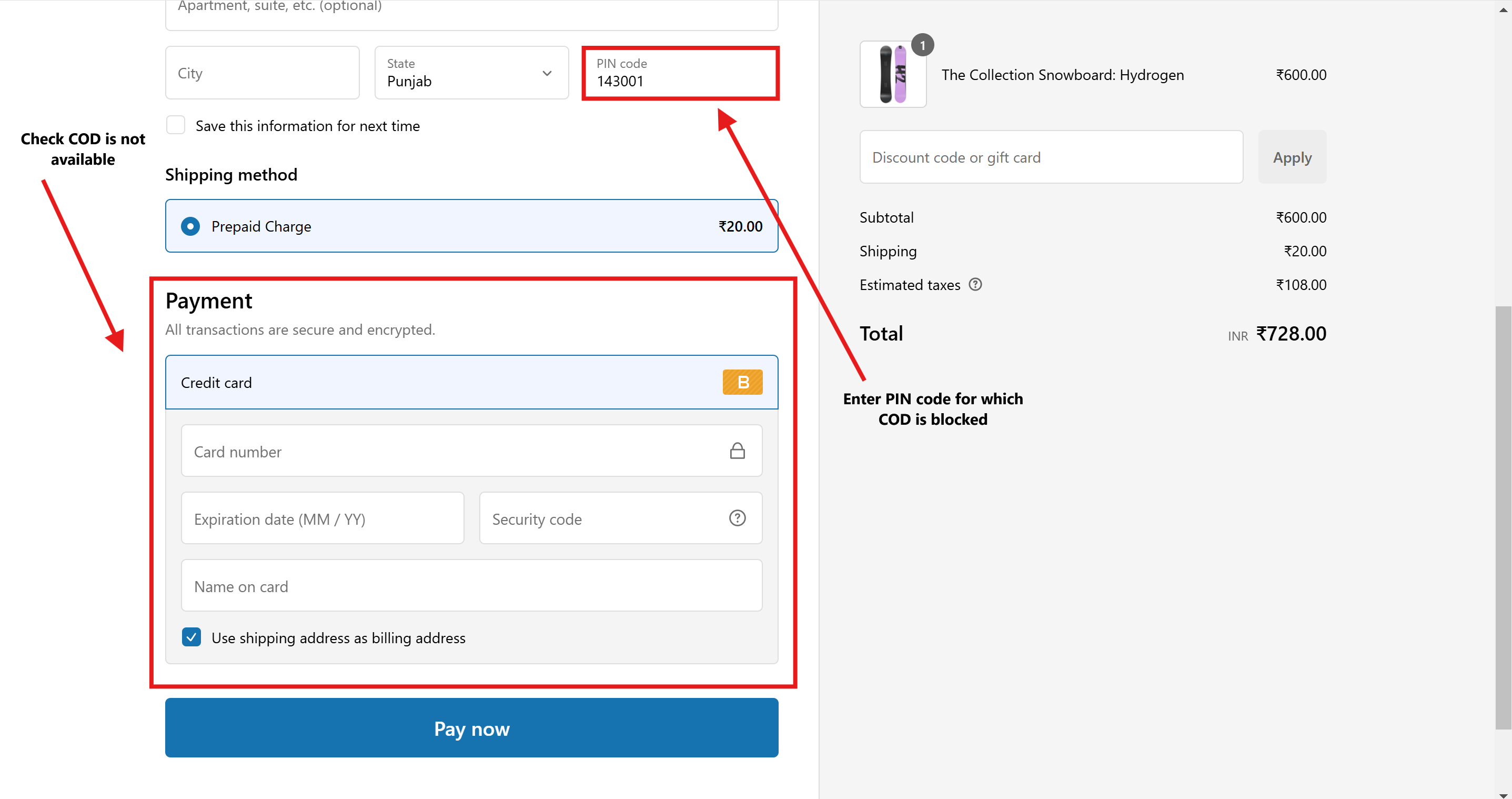Open the State dropdown showing Punjab
This screenshot has width=1512, height=799.
tap(458, 73)
